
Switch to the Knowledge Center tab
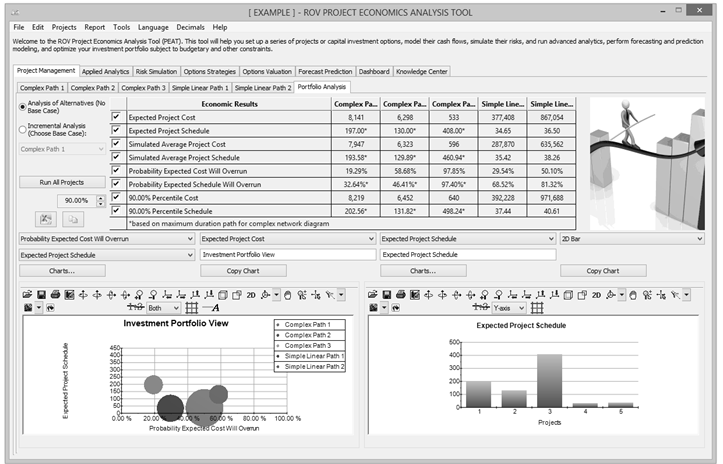click(x=421, y=71)
